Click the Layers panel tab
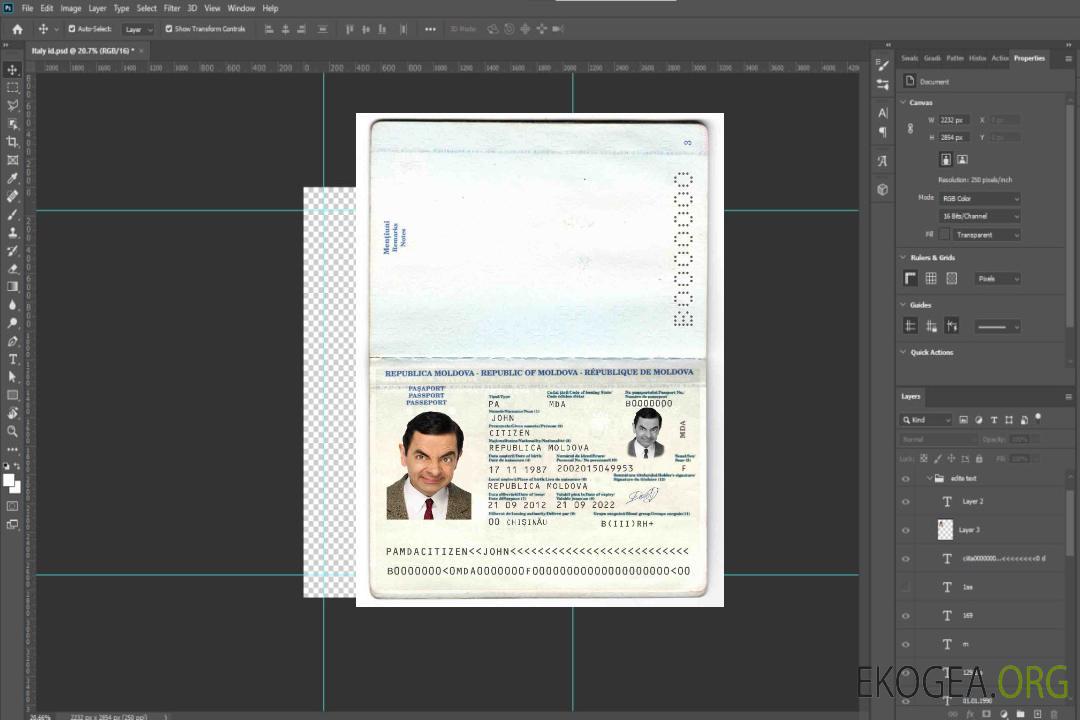 [911, 396]
